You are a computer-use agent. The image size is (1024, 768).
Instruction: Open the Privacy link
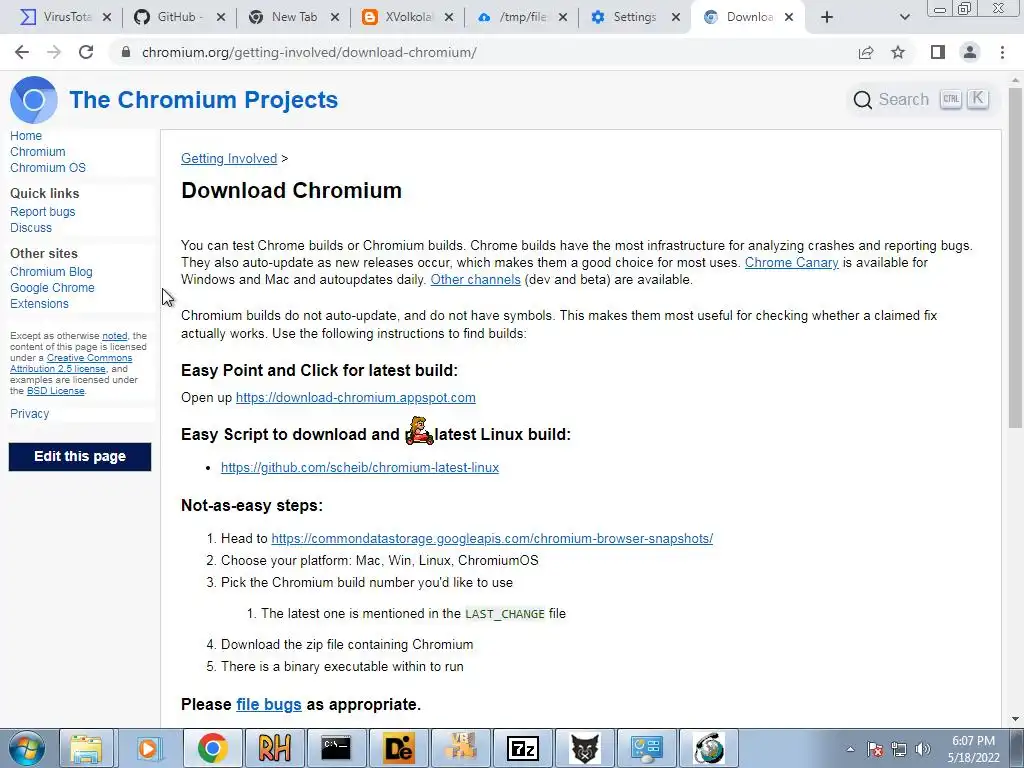pyautogui.click(x=29, y=414)
